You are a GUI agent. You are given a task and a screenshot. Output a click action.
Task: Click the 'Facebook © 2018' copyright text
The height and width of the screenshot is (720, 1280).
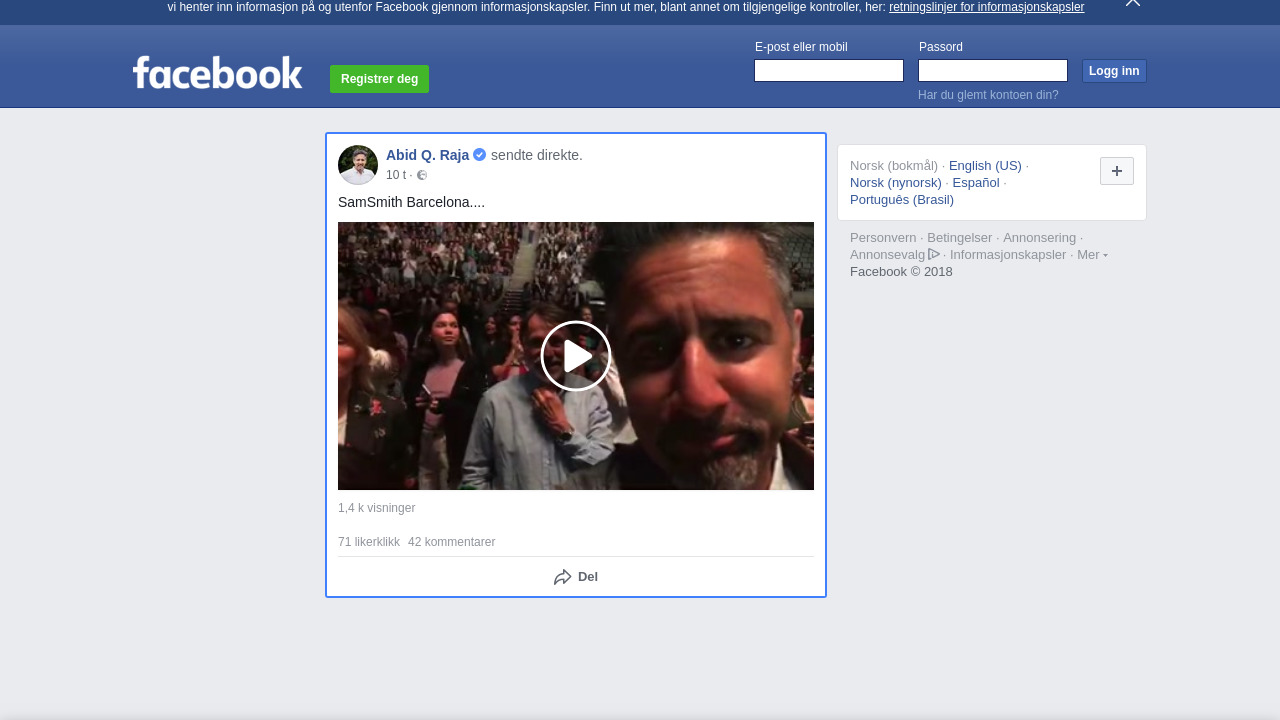[901, 272]
